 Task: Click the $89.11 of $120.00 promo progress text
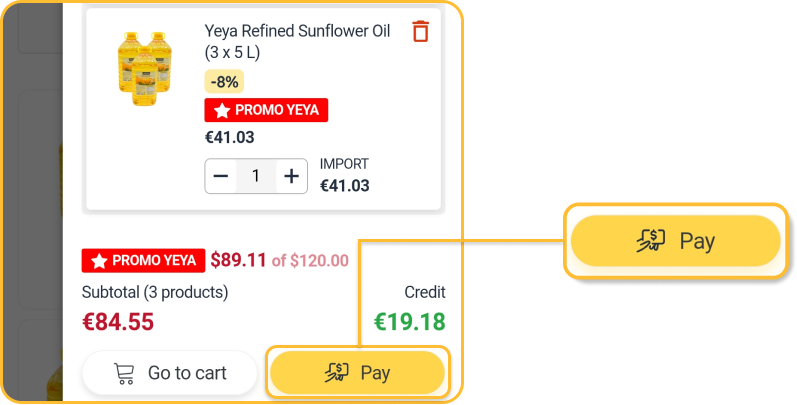tap(279, 261)
